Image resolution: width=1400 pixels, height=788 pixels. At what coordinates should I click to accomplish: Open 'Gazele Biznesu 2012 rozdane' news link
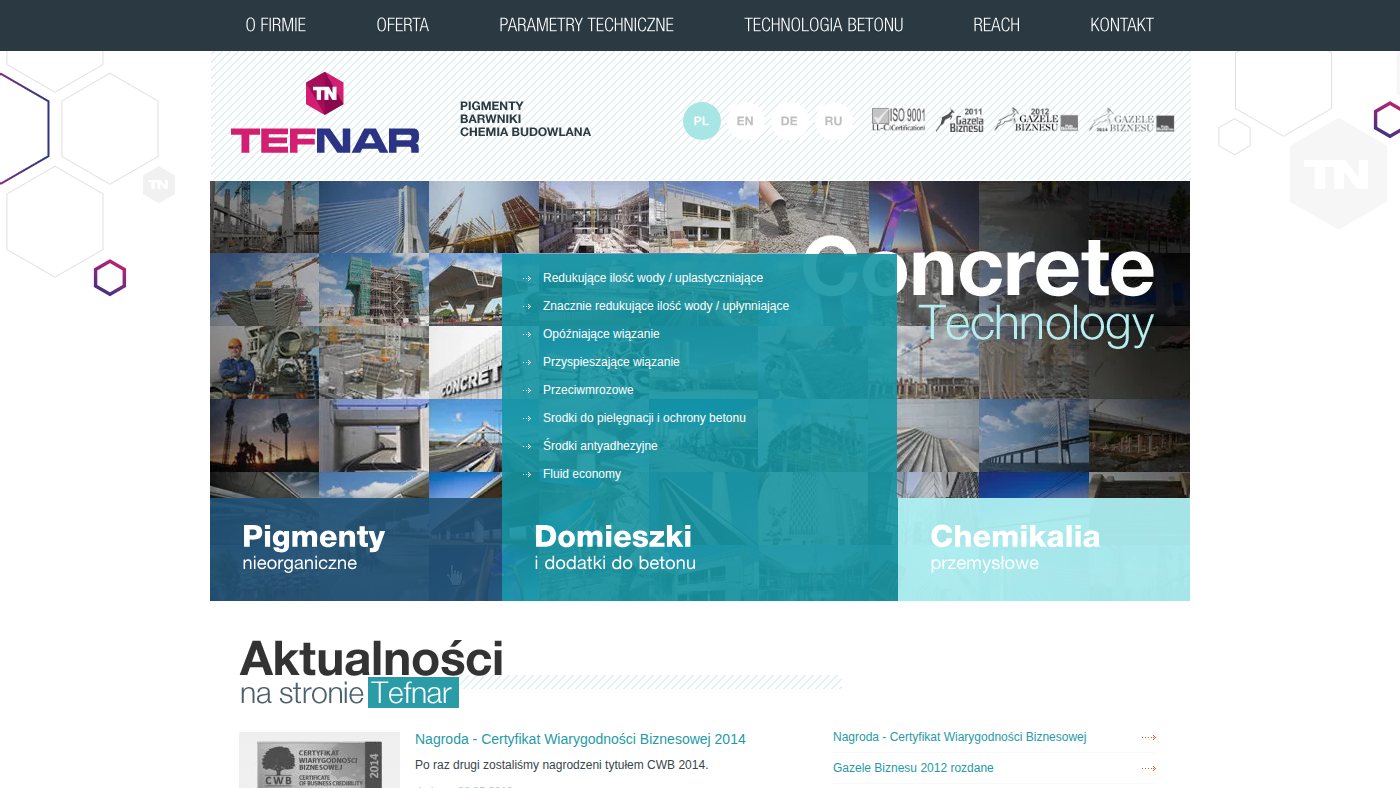tap(913, 768)
